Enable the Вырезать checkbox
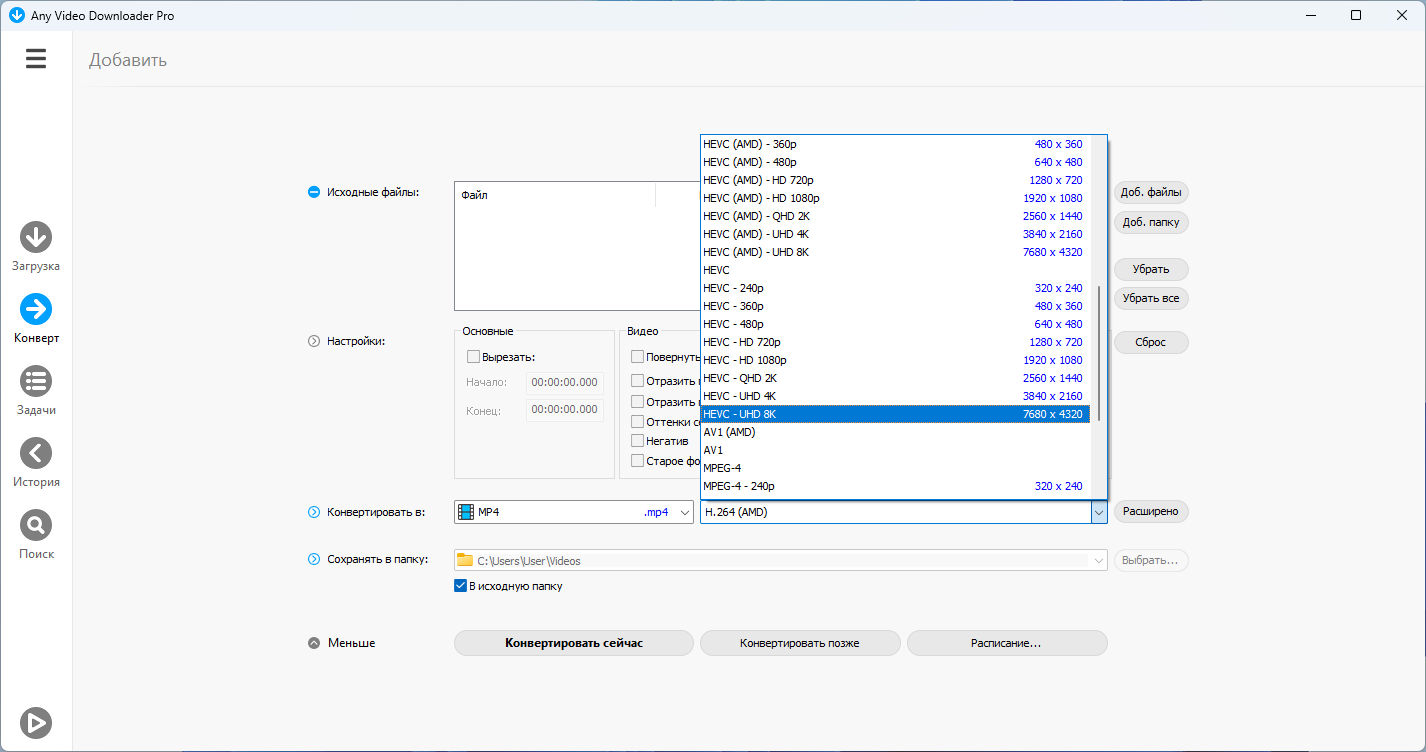The width and height of the screenshot is (1426, 752). (x=474, y=357)
